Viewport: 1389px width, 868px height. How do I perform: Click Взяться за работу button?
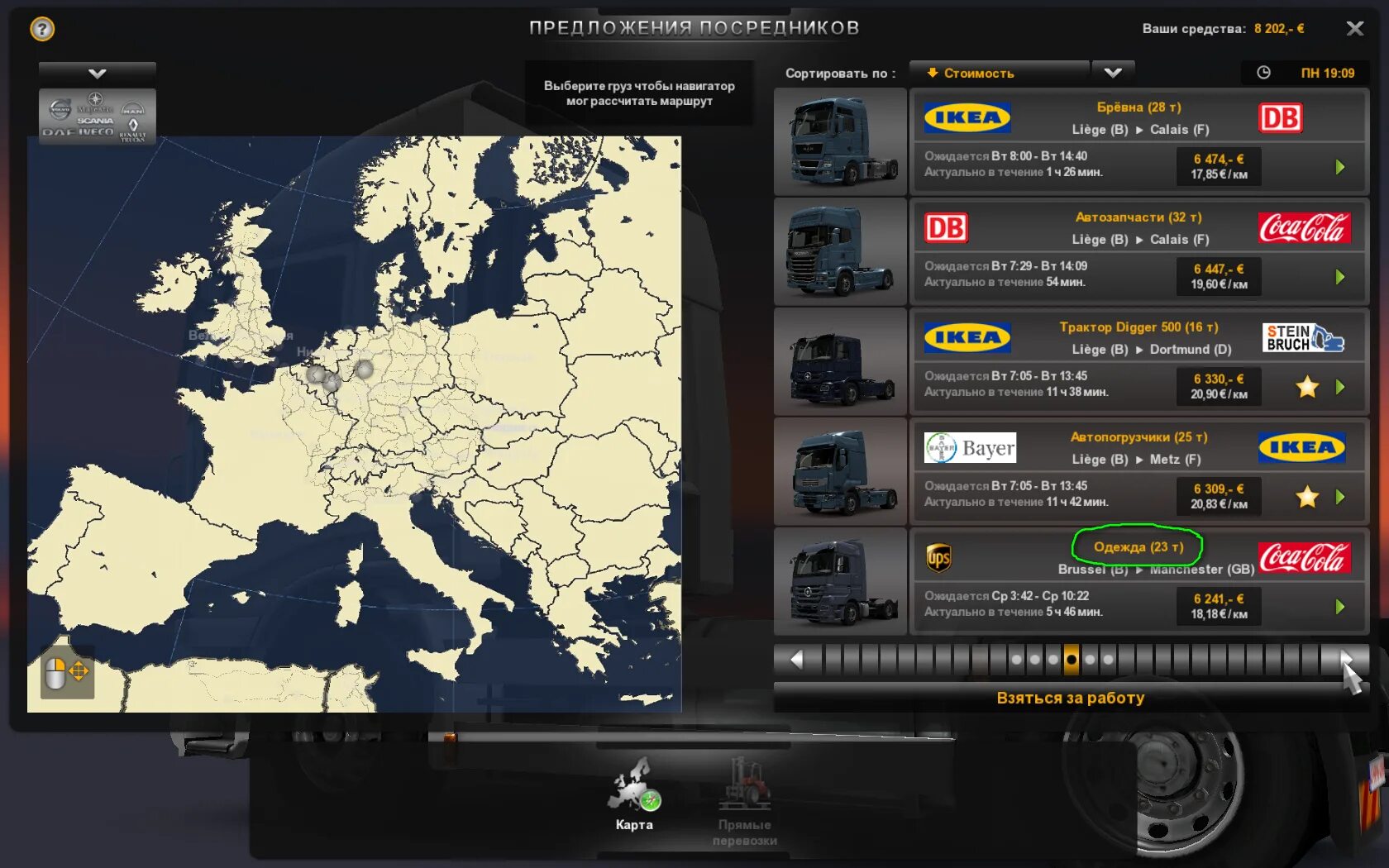point(1071,698)
